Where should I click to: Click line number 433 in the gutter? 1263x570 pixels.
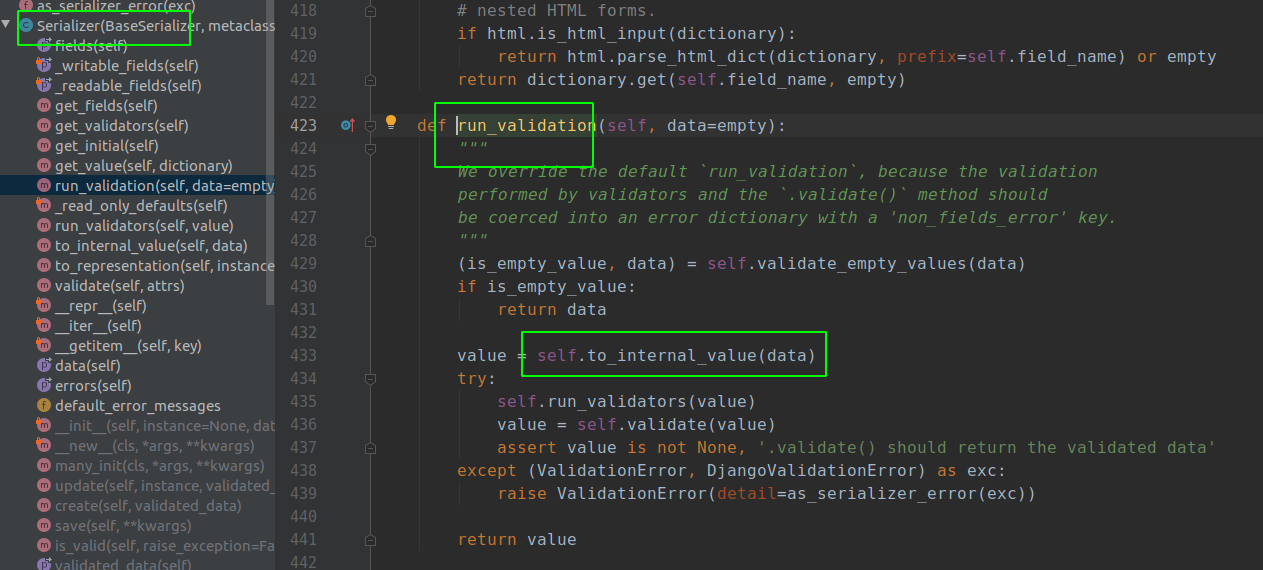tap(303, 355)
